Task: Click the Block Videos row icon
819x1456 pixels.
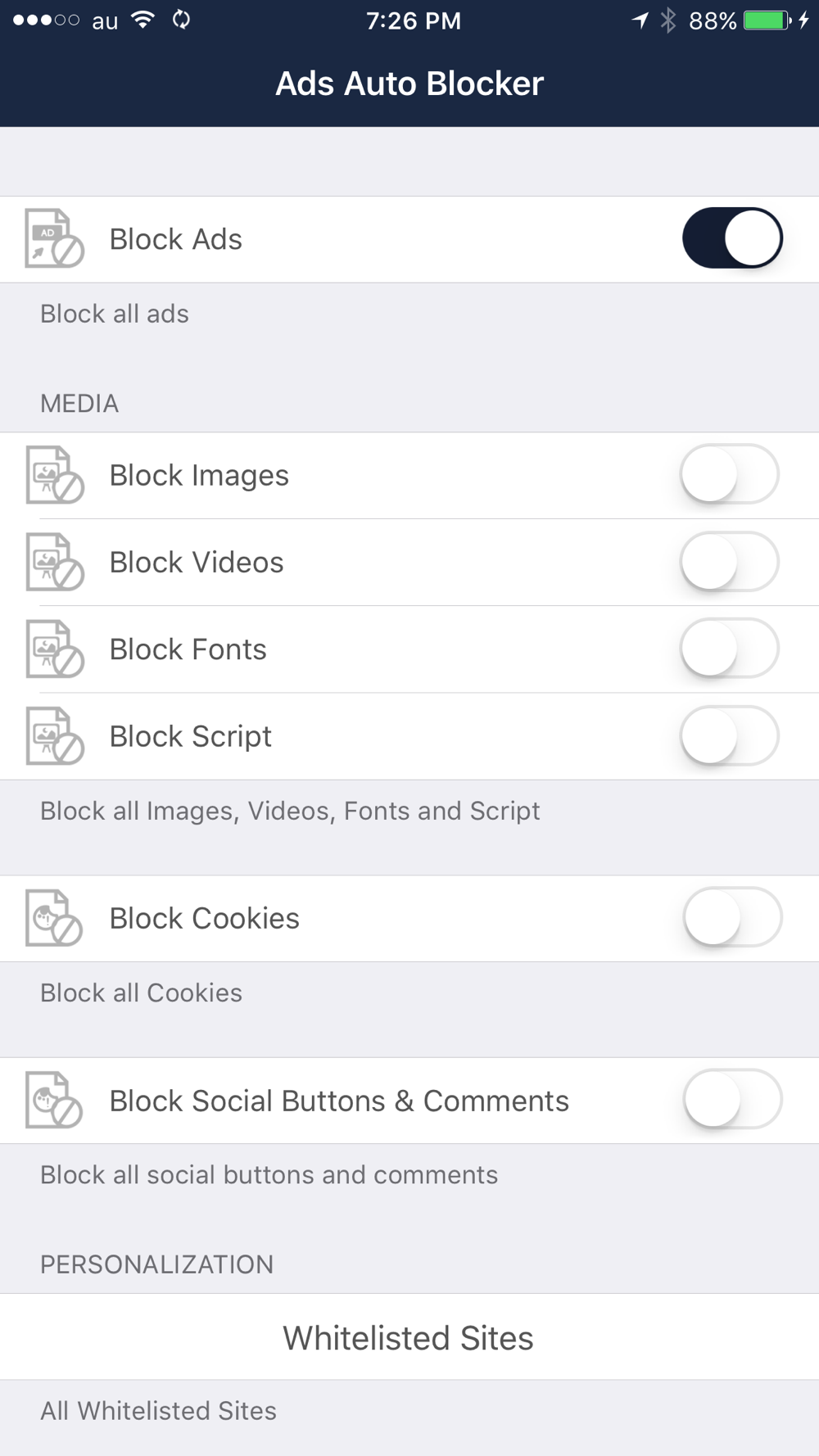Action: click(x=55, y=562)
